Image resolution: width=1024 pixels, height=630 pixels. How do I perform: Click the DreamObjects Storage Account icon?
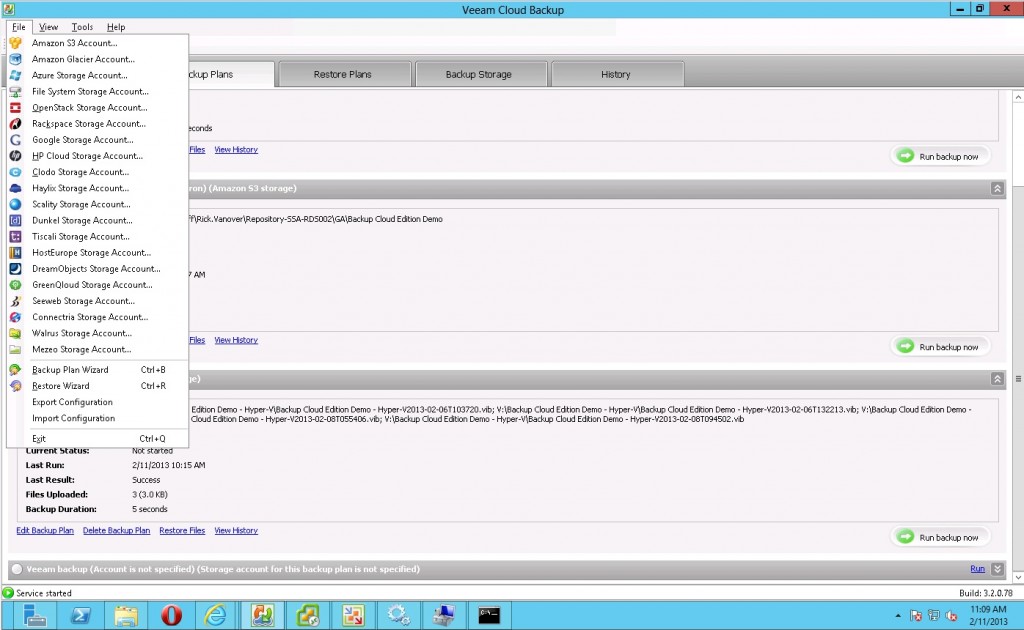16,268
